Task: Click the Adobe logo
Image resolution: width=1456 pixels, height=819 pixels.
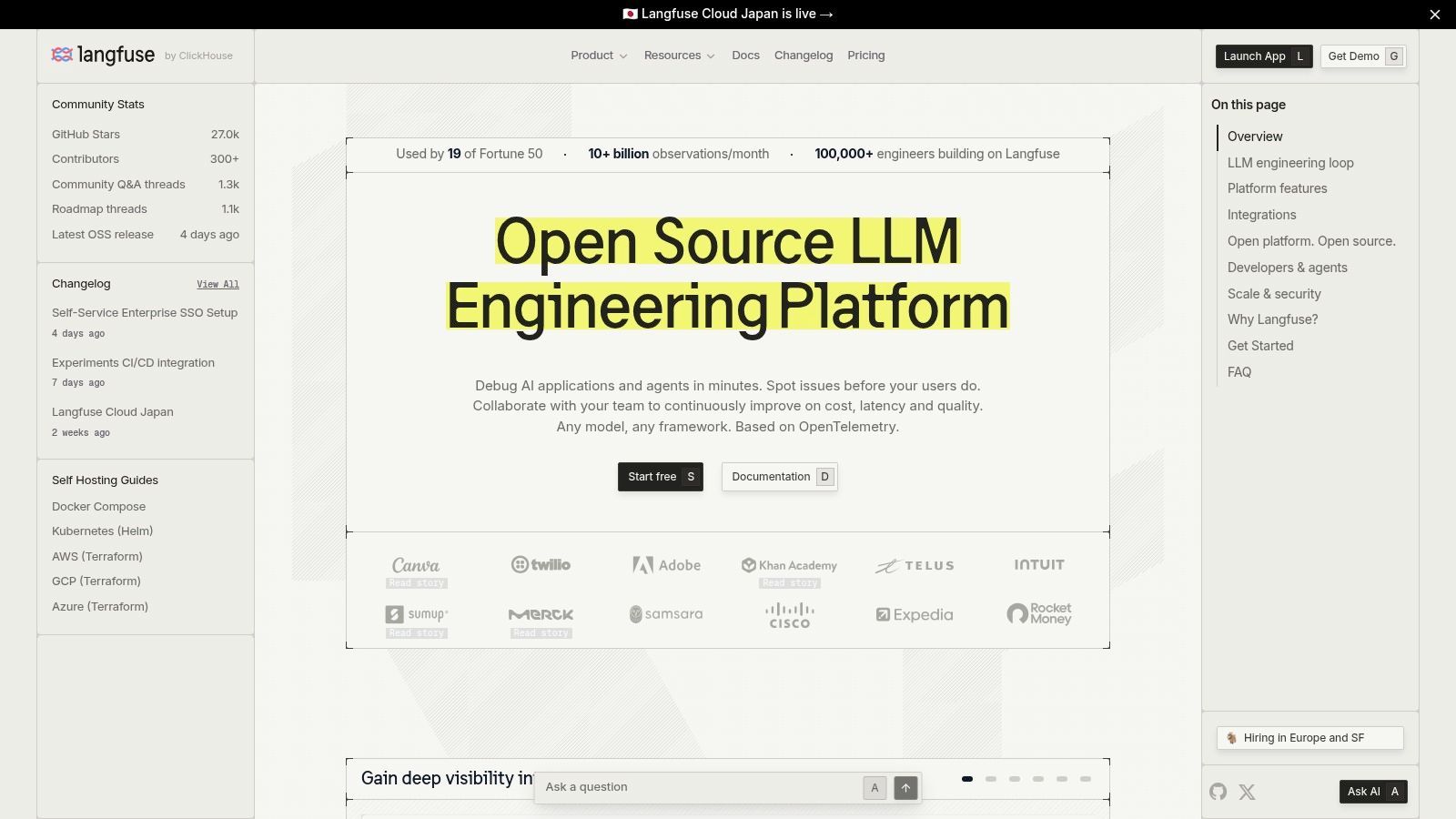Action: (x=666, y=565)
